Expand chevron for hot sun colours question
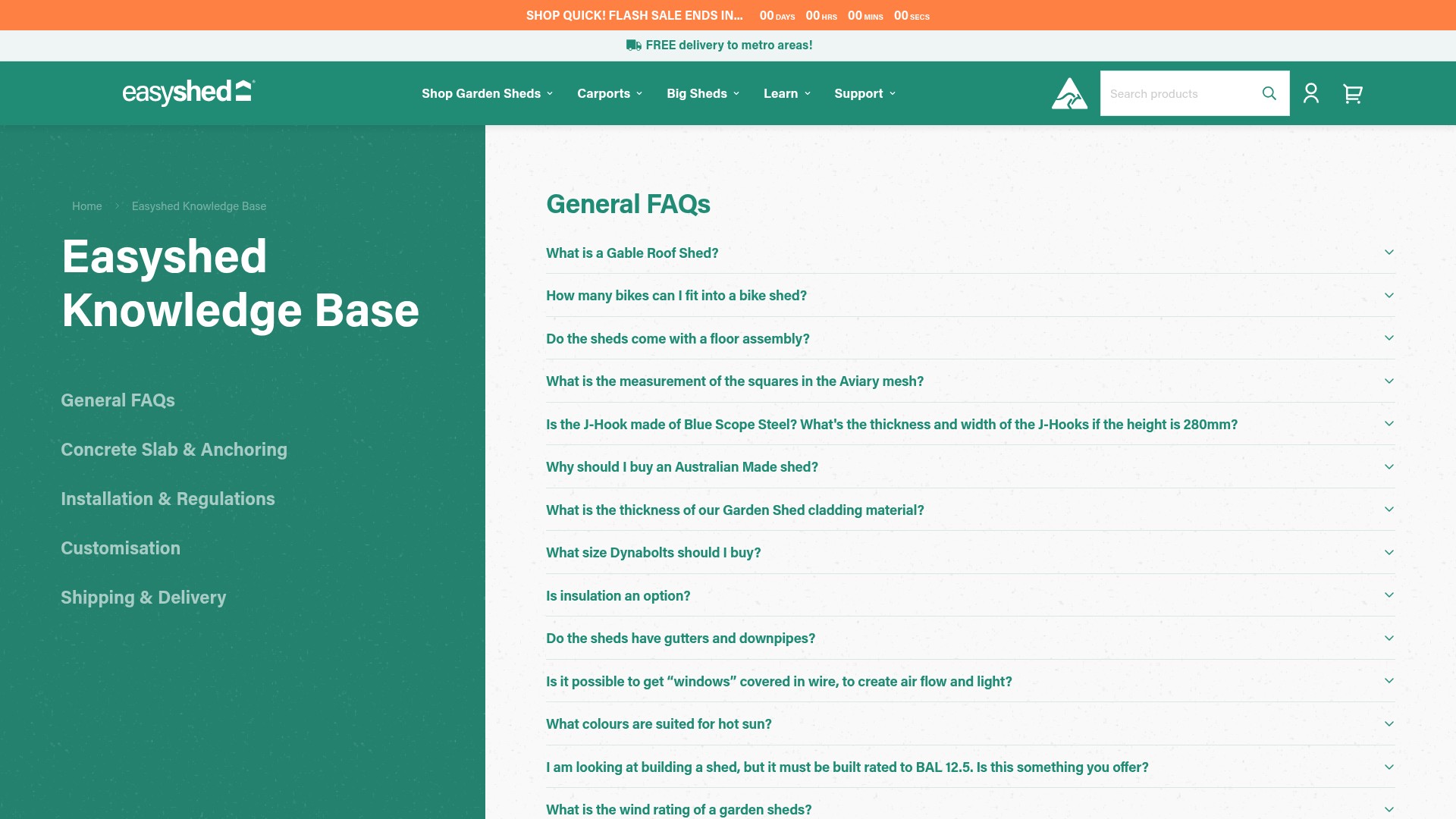Screen dimensions: 1456x819 (x=1389, y=724)
